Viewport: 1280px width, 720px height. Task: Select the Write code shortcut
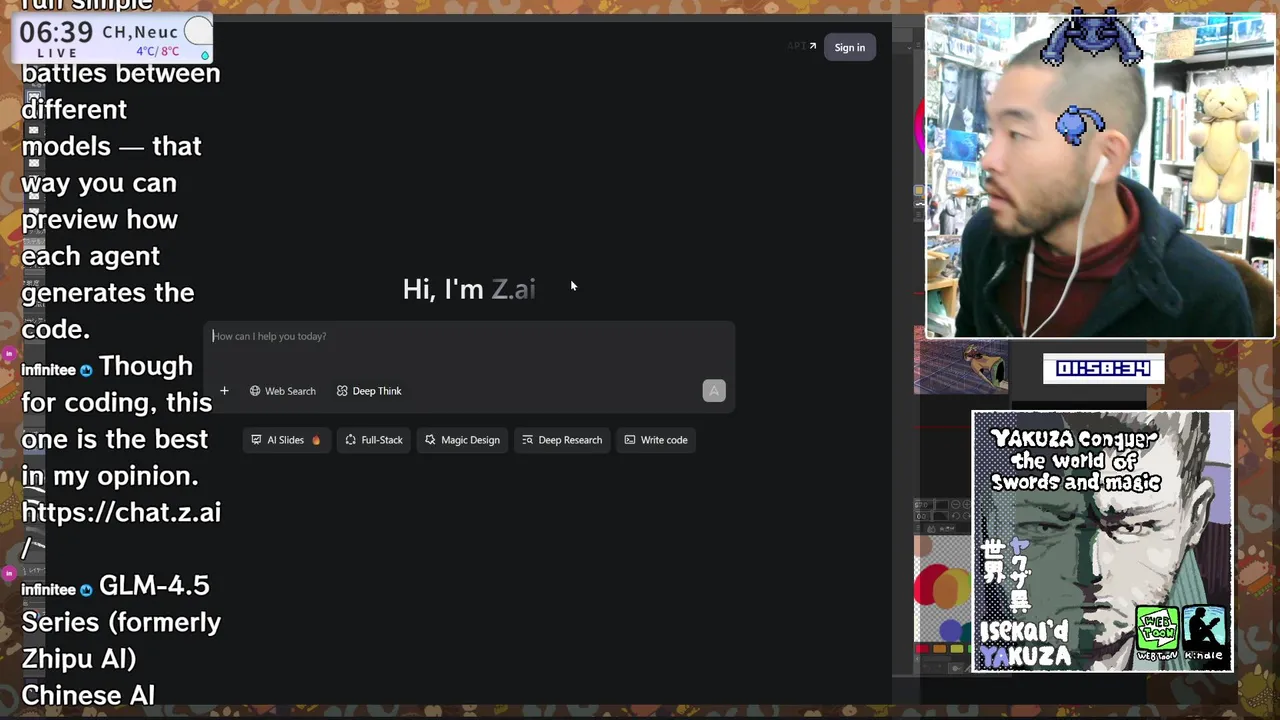tap(656, 440)
